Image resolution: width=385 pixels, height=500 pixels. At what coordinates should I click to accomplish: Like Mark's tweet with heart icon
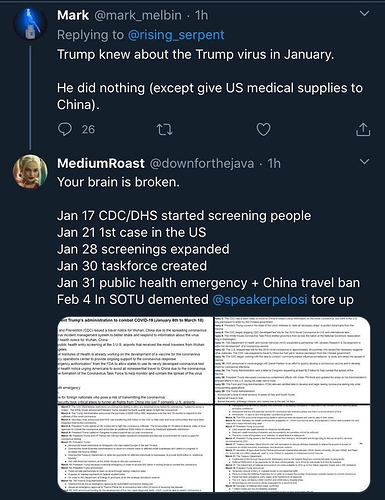point(263,129)
